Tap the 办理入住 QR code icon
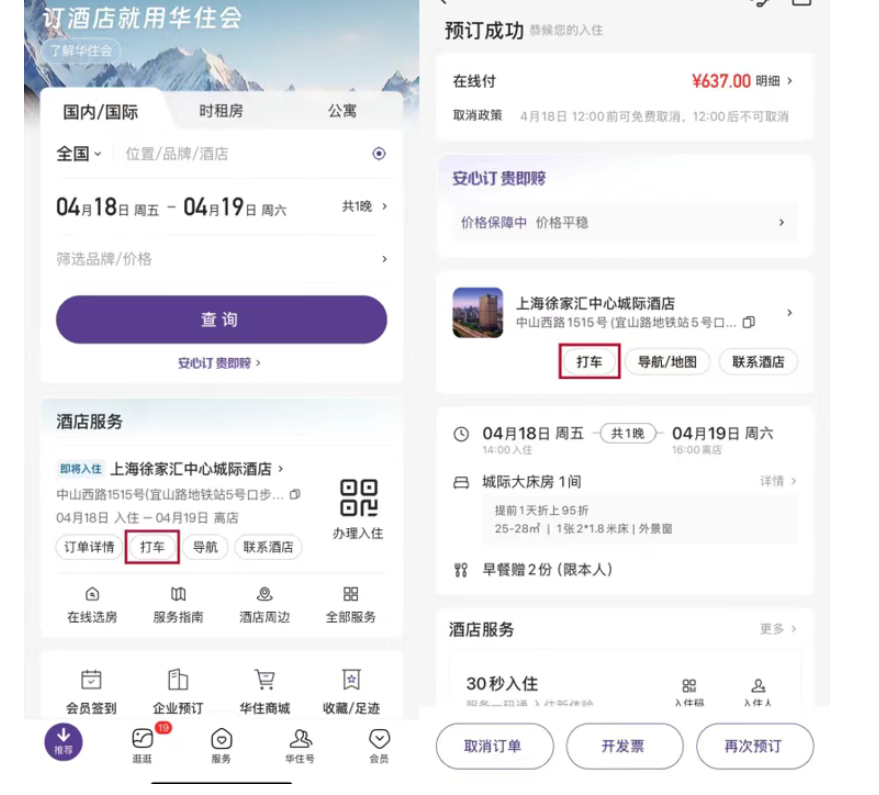Viewport: 879px width, 795px height. click(358, 499)
